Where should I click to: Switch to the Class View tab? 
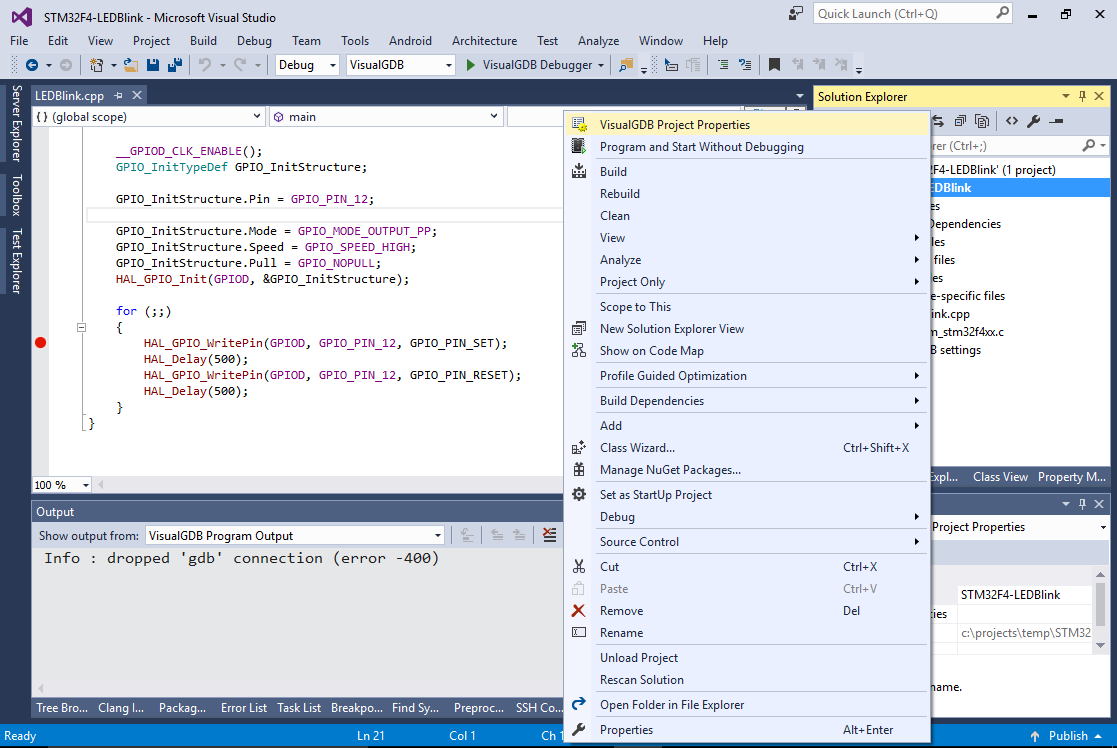(1000, 477)
